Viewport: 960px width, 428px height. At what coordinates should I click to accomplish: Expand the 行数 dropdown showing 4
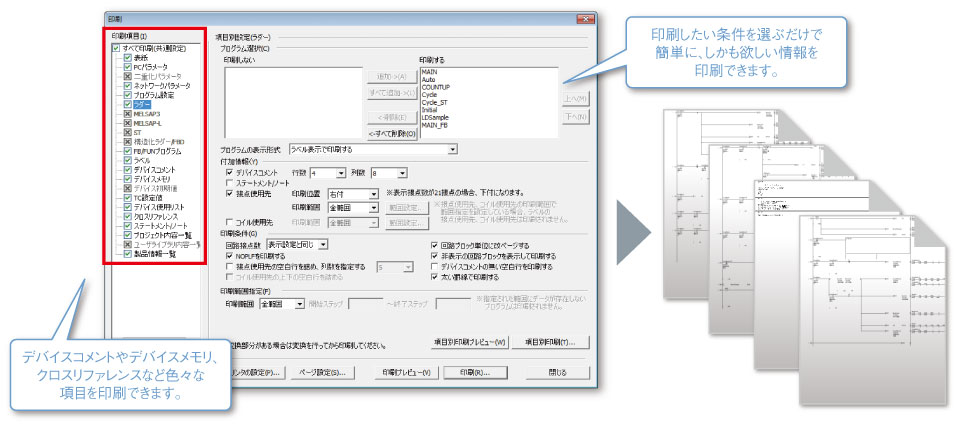click(341, 172)
